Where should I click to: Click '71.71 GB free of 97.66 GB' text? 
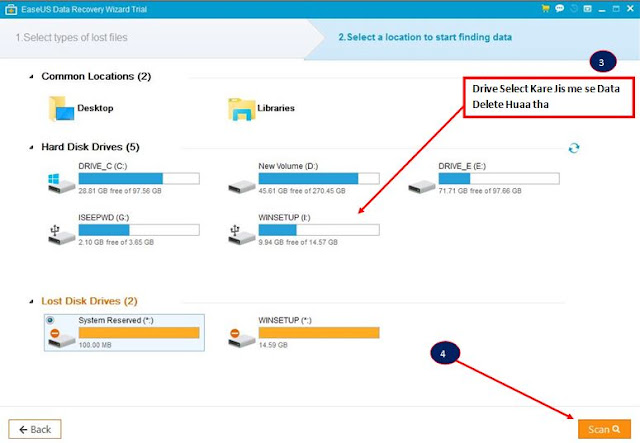[x=480, y=191]
